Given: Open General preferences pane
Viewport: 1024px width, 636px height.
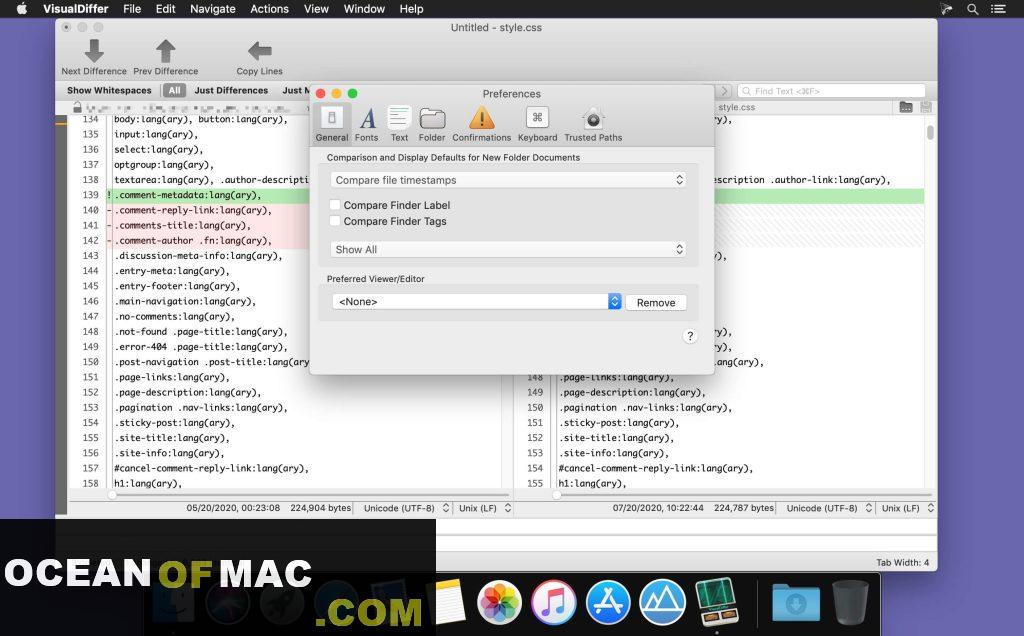Looking at the screenshot, I should tap(332, 123).
